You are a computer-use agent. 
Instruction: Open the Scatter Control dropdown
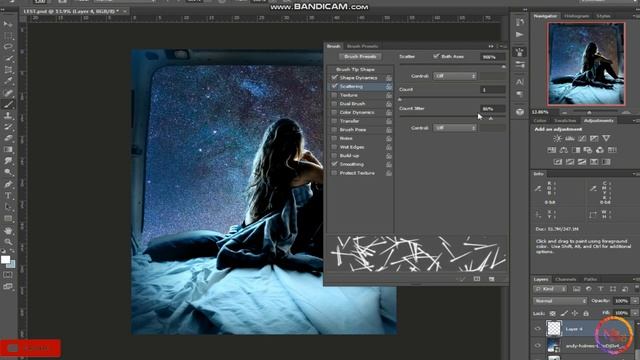coord(455,76)
